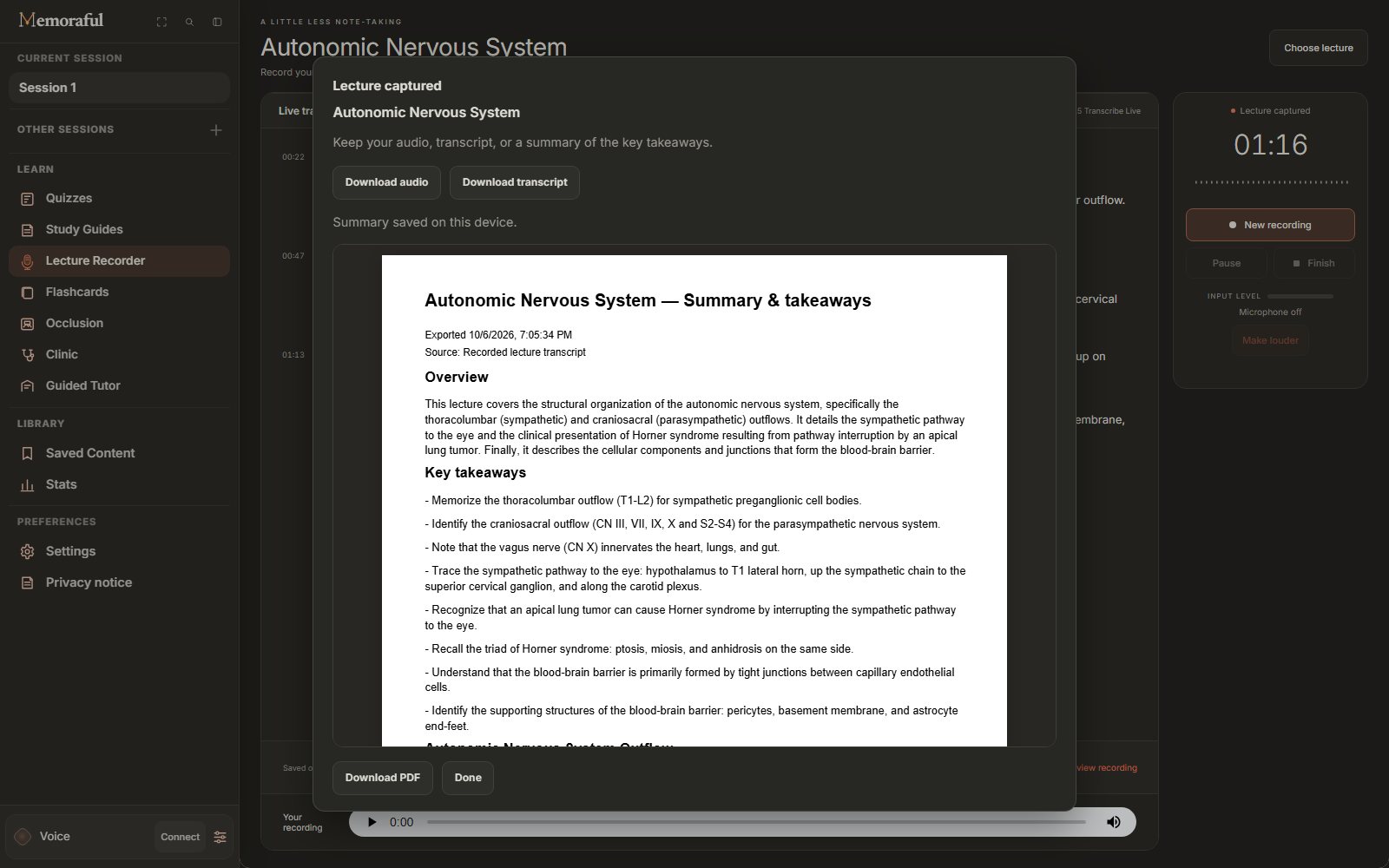Open the Occlusion tool icon
This screenshot has height=868, width=1389.
tap(28, 324)
